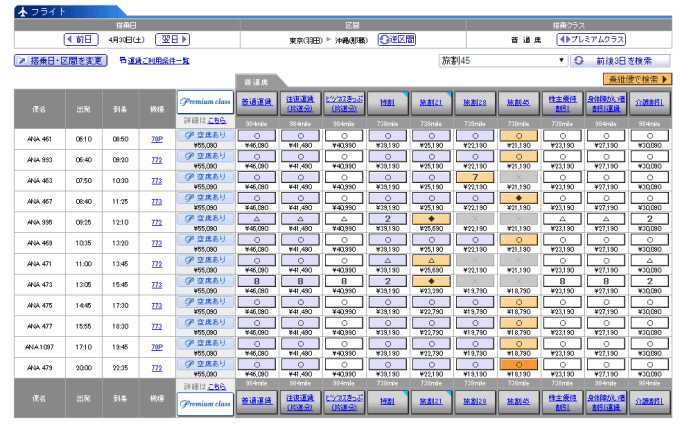Select Premium 空席あり for ANA 461
The width and height of the screenshot is (680, 425).
205,136
